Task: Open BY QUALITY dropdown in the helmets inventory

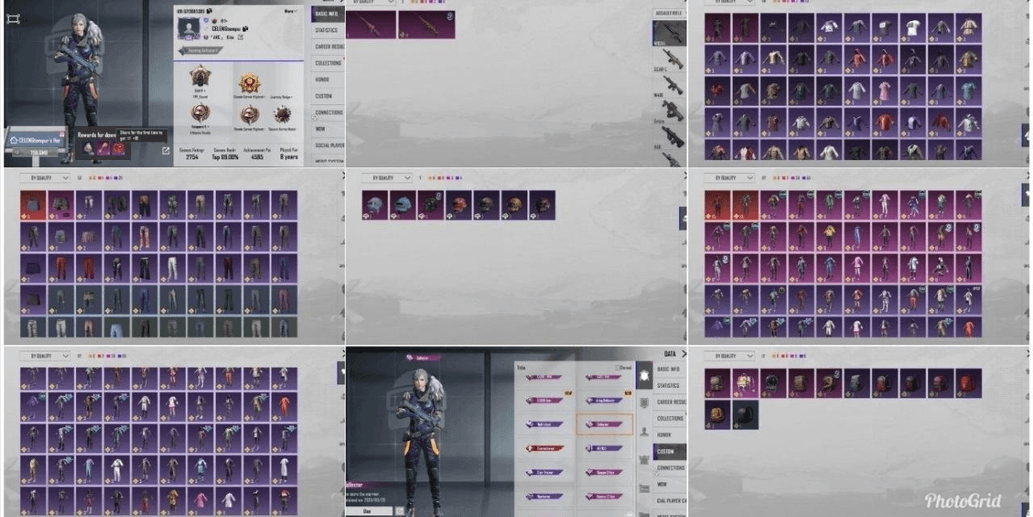Action: (x=387, y=178)
